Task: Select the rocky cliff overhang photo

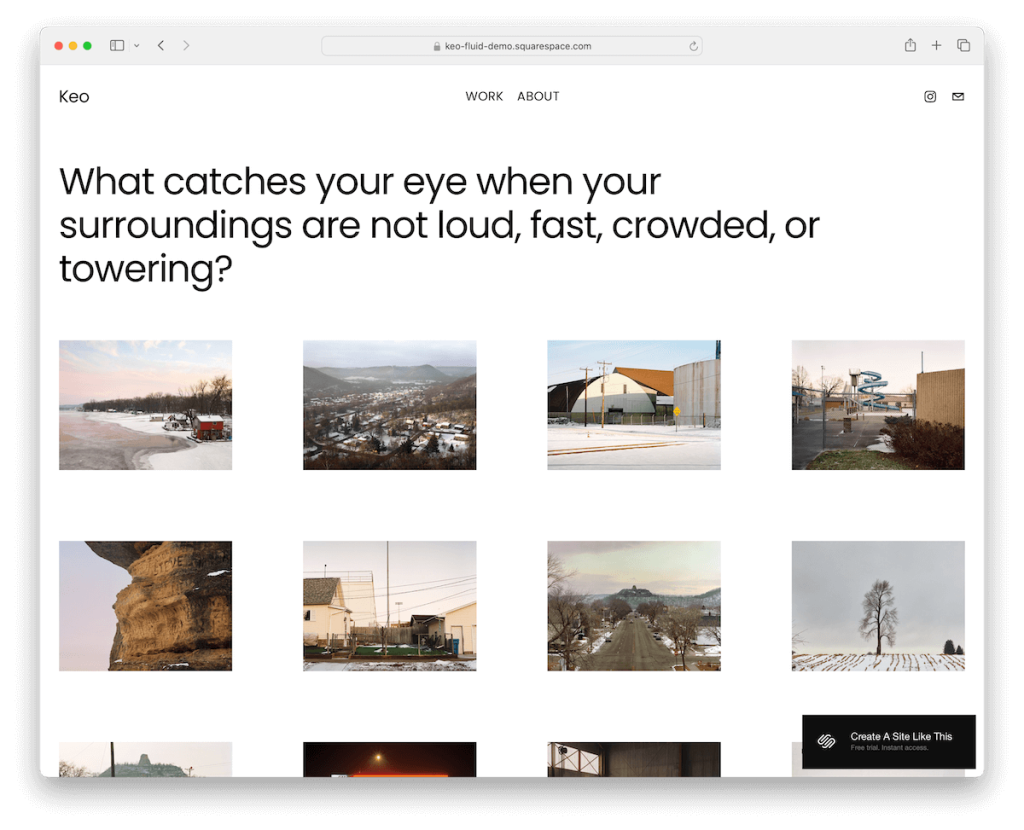Action: [145, 606]
